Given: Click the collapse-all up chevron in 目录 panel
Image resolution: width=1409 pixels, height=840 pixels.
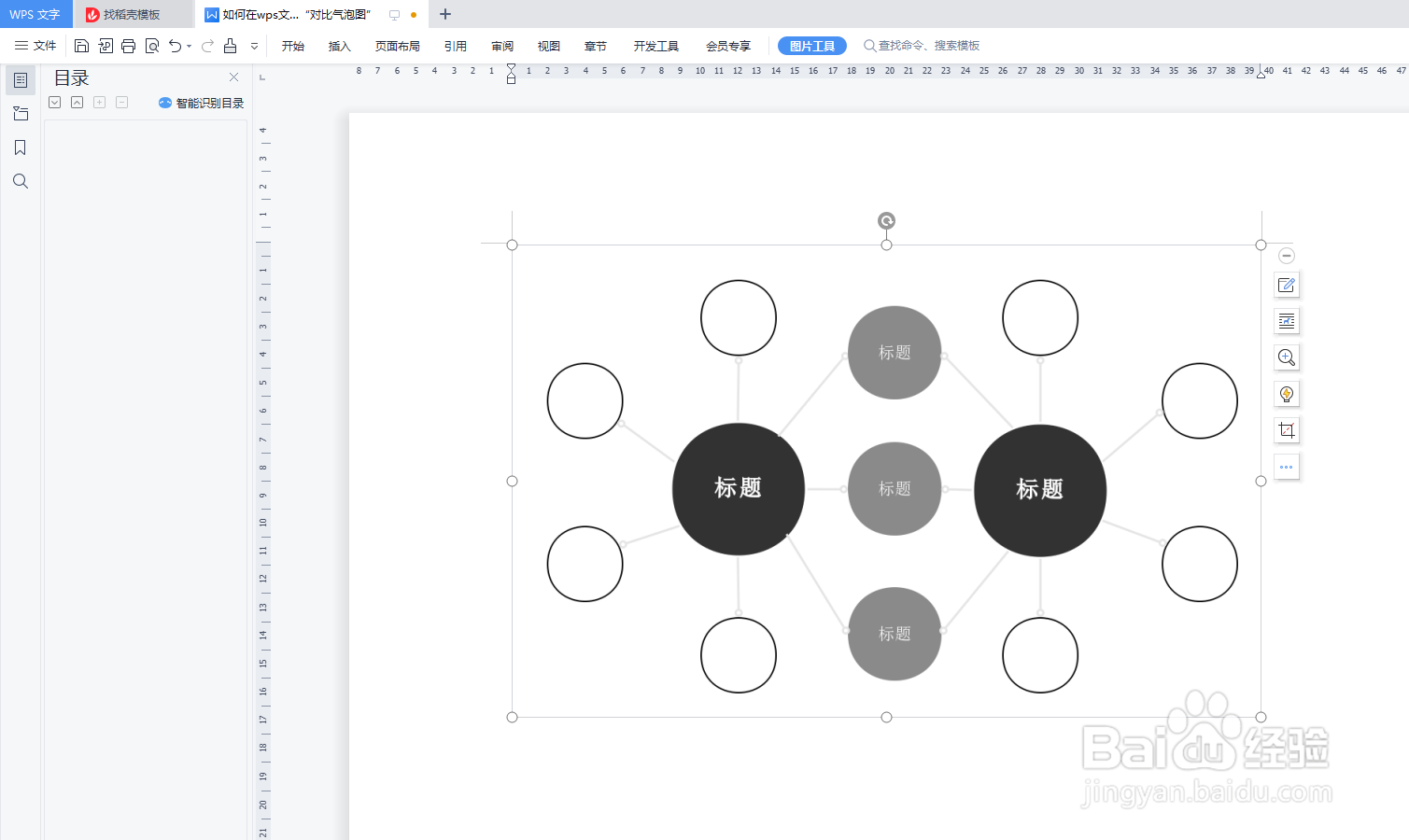Looking at the screenshot, I should (x=77, y=103).
